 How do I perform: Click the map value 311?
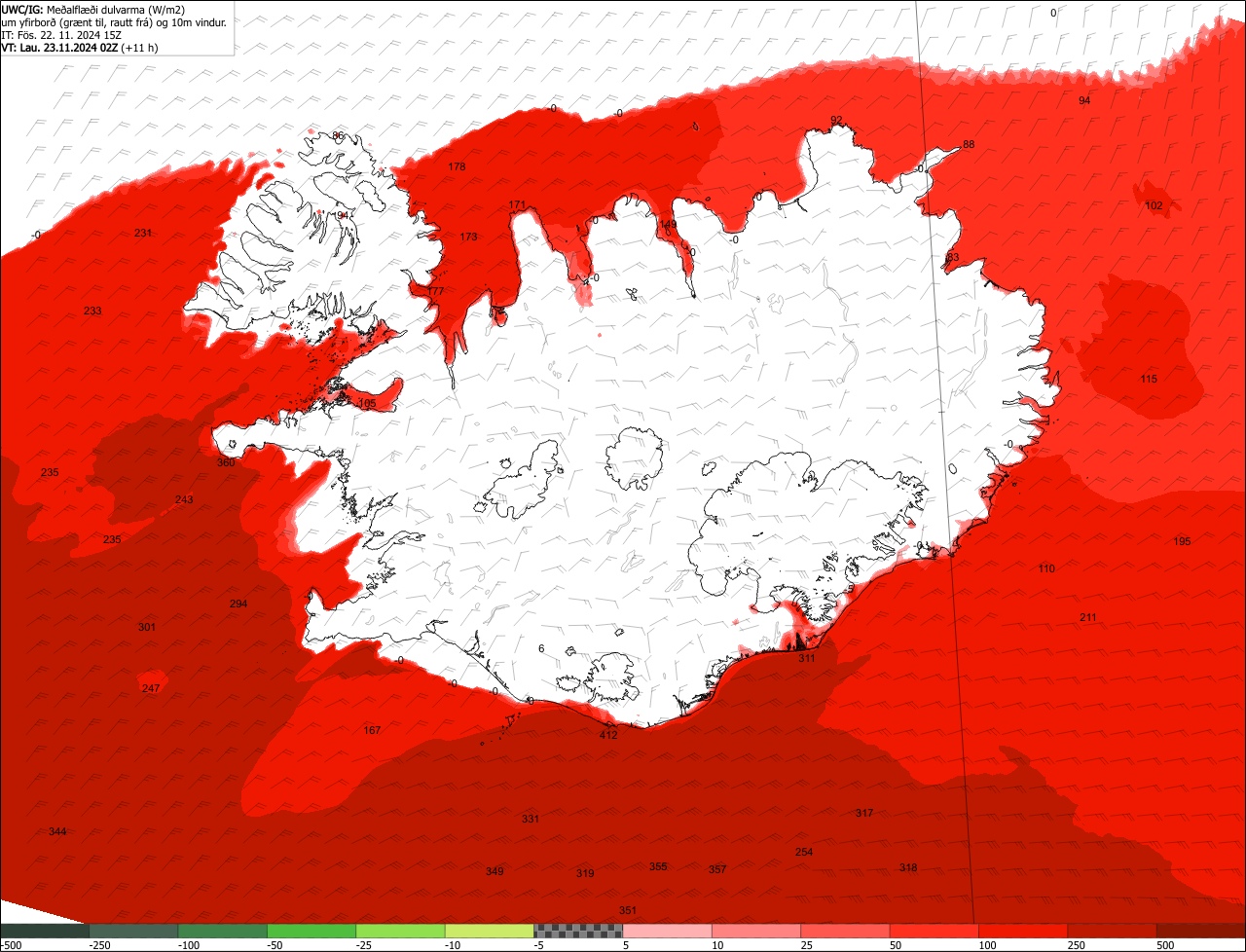pos(806,658)
